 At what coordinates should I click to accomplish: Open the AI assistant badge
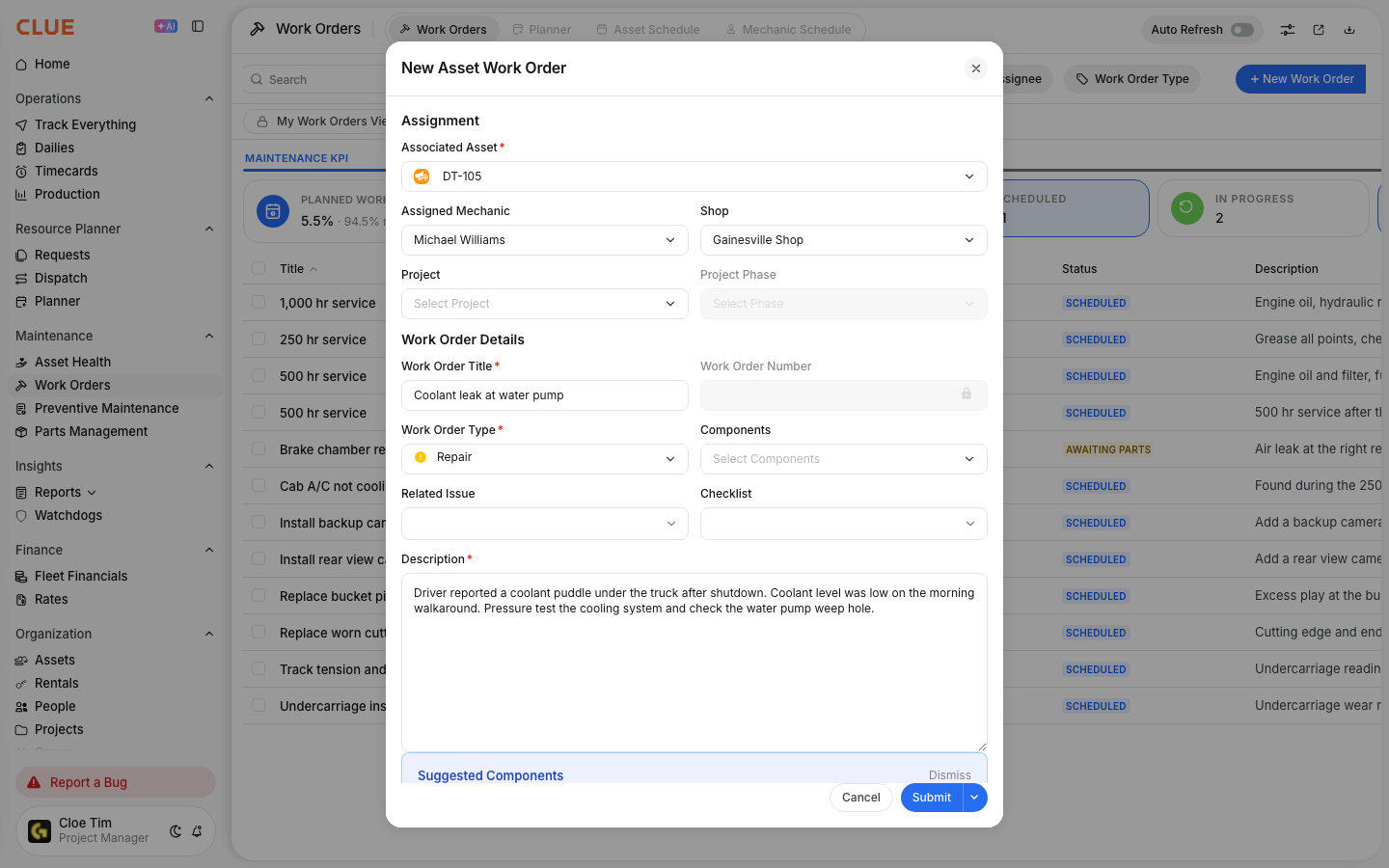[x=166, y=26]
